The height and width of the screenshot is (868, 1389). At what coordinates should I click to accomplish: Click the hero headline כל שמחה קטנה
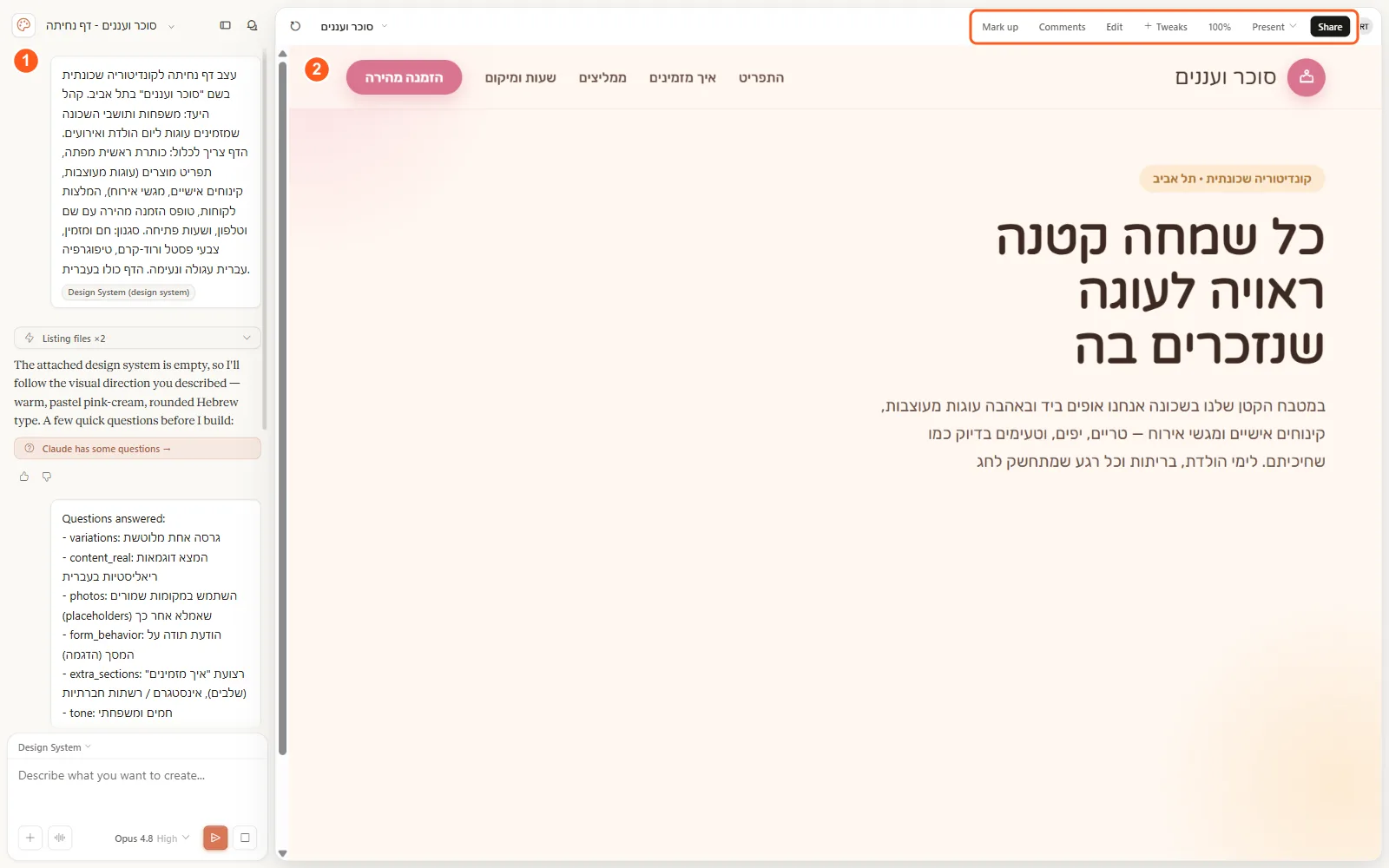(x=1160, y=237)
